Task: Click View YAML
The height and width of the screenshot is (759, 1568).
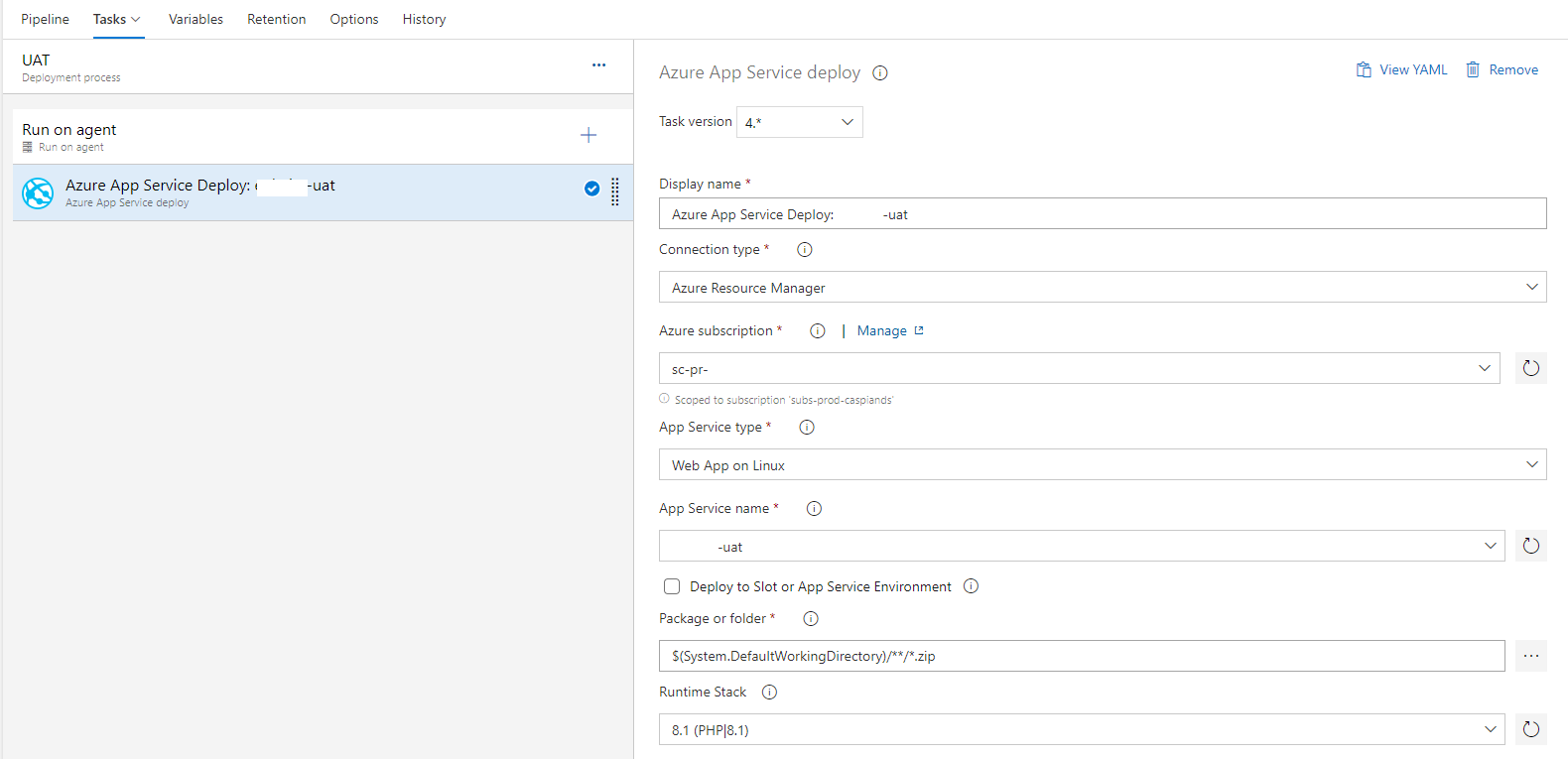Action: (x=1401, y=69)
